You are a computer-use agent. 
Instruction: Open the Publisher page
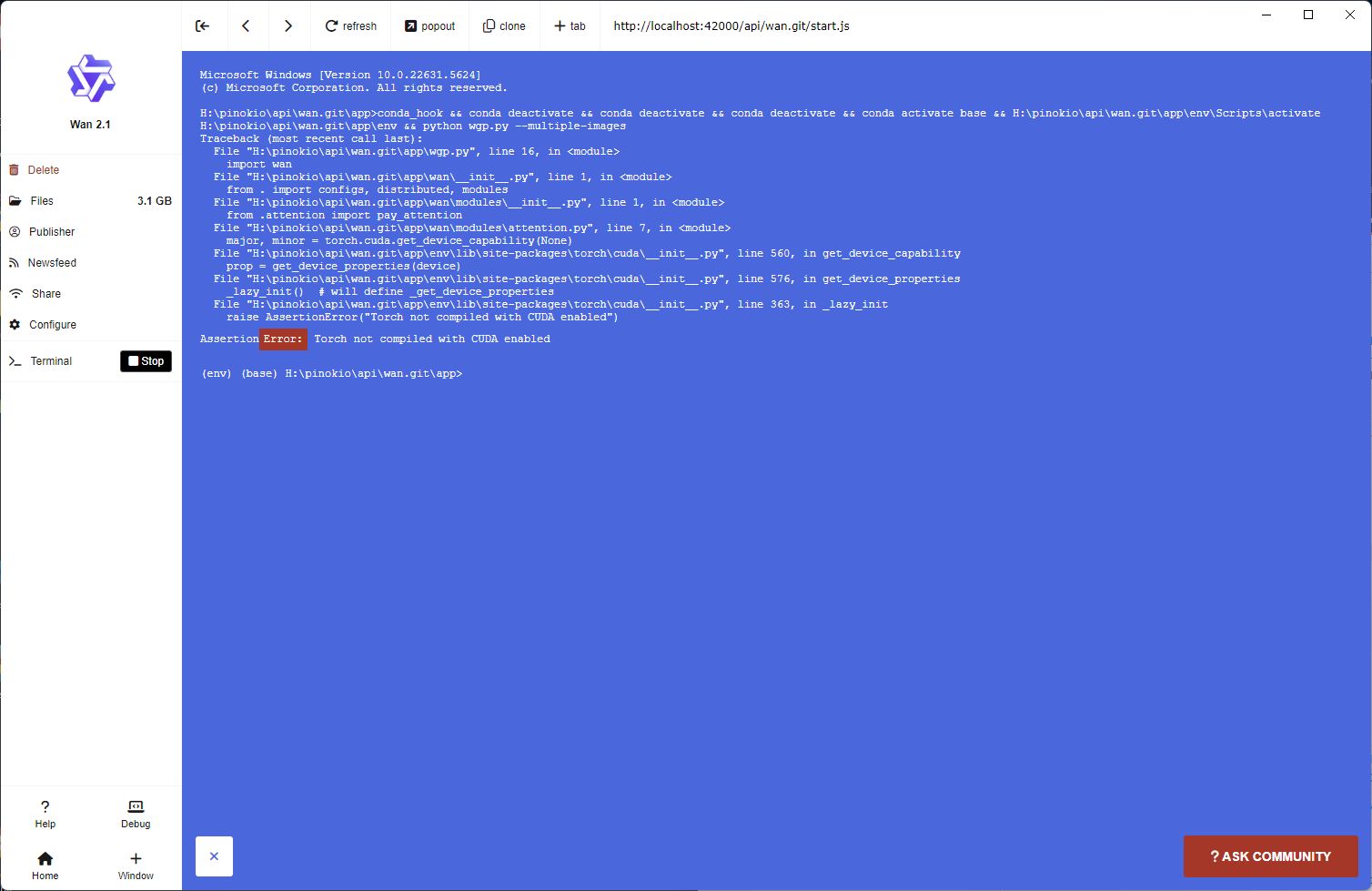(x=91, y=232)
